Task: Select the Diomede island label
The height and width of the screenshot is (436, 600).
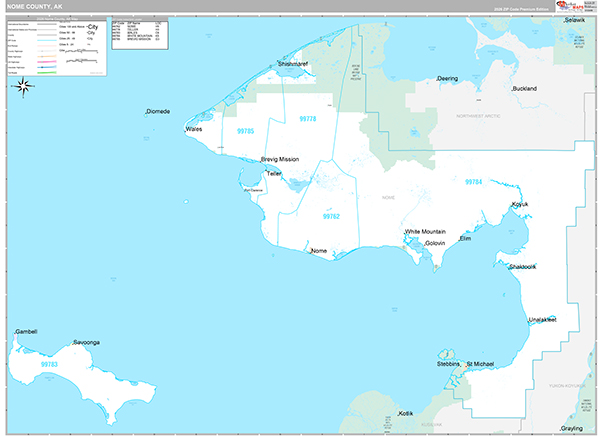Action: (x=158, y=111)
